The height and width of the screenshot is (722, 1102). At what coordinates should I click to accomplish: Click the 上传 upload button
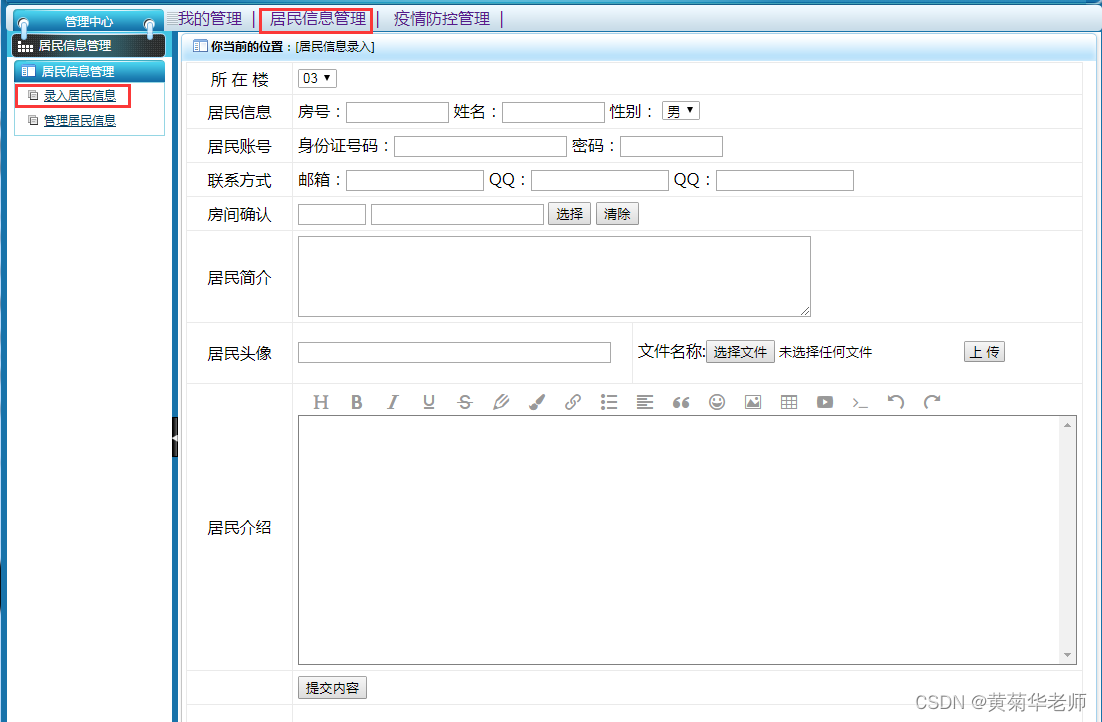point(984,352)
